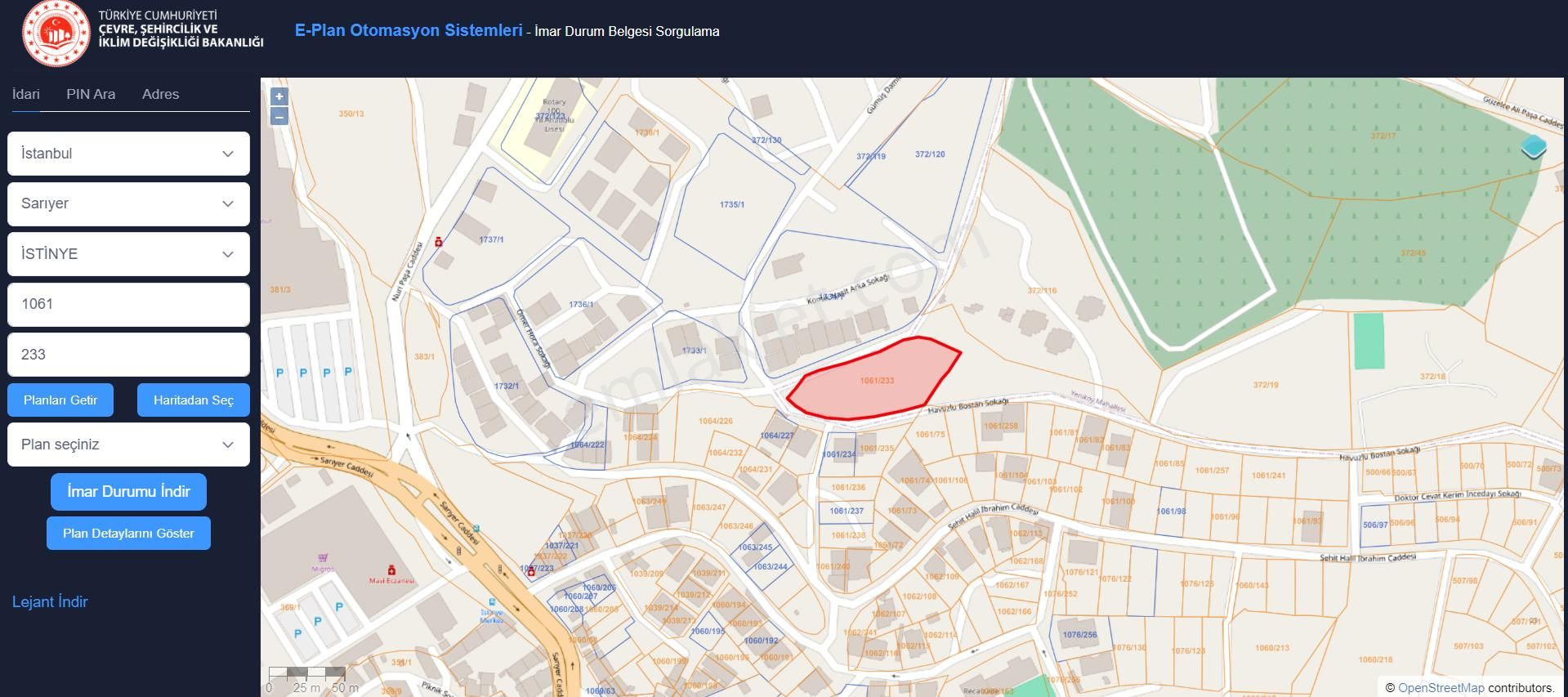This screenshot has height=697, width=1568.
Task: Focus the parcel number field 233
Action: click(128, 355)
